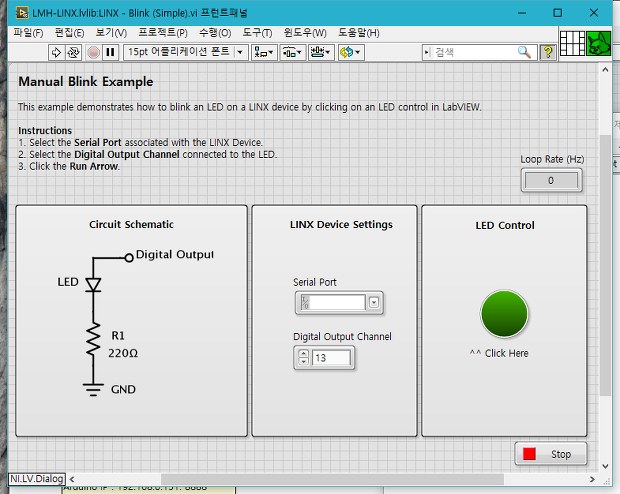
Task: Expand the search options arrow
Action: click(427, 52)
